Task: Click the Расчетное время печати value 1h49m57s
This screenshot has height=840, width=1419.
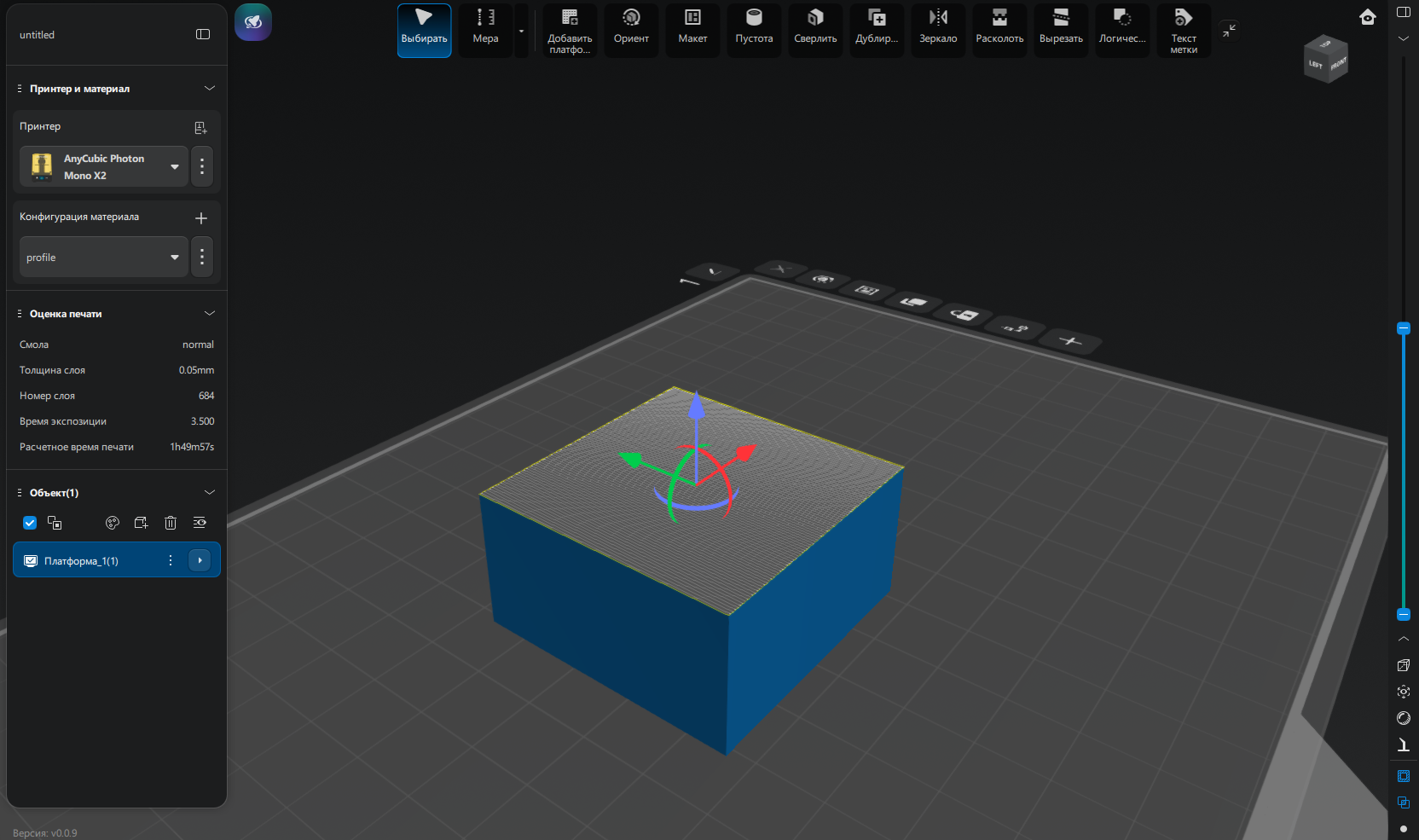Action: (x=192, y=447)
